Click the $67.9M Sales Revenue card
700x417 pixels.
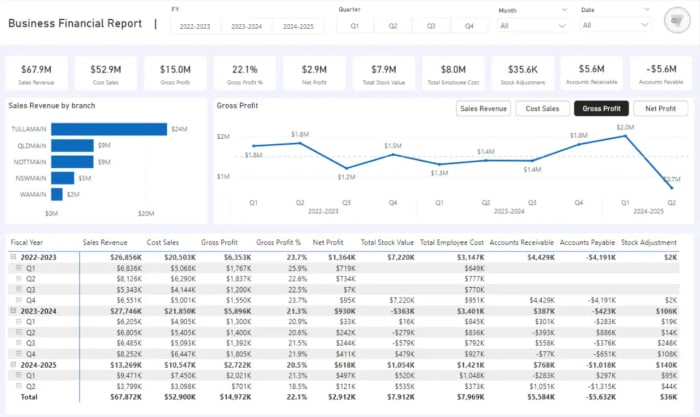pos(36,74)
